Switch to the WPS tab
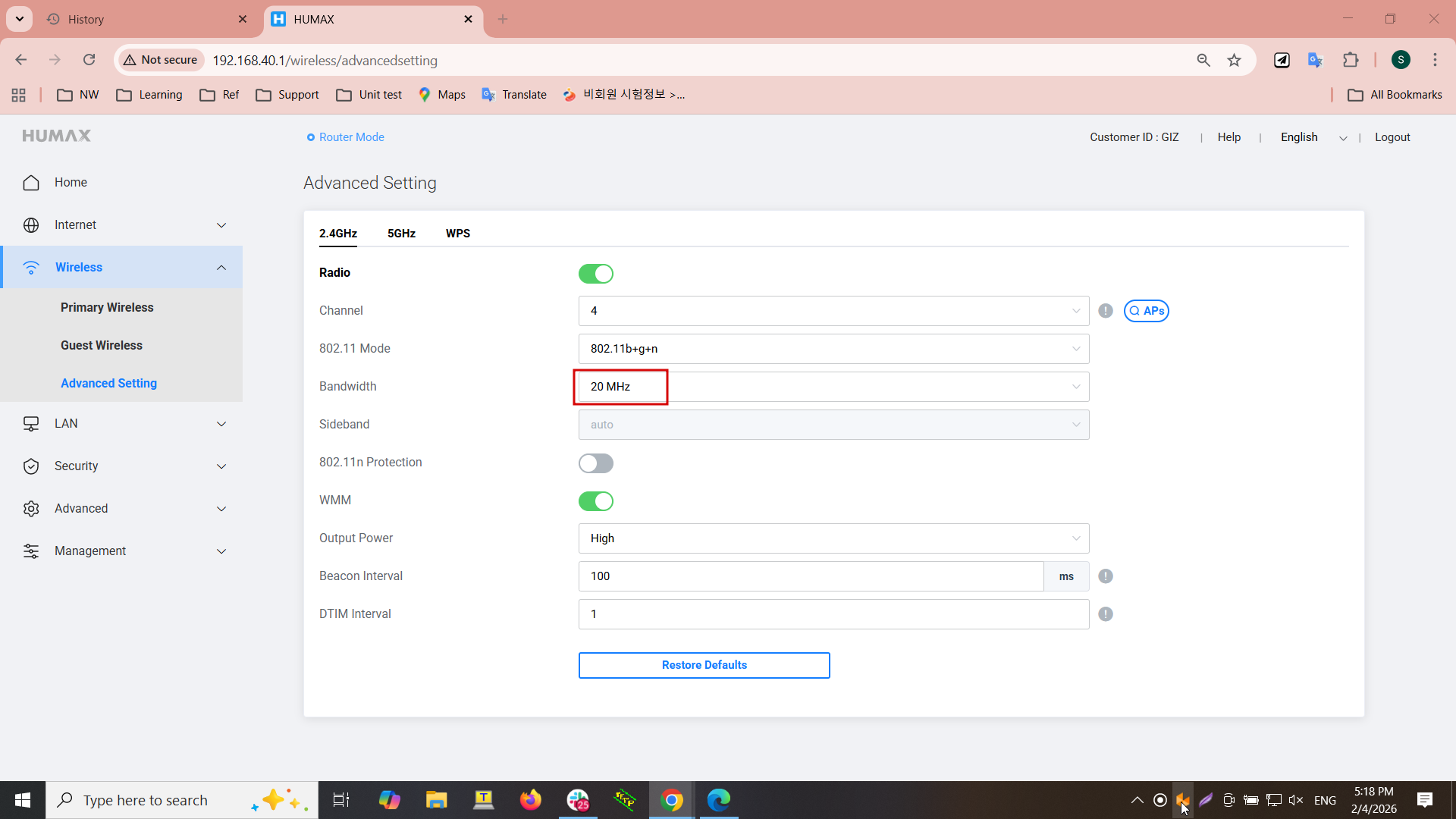Image resolution: width=1456 pixels, height=819 pixels. (x=458, y=234)
